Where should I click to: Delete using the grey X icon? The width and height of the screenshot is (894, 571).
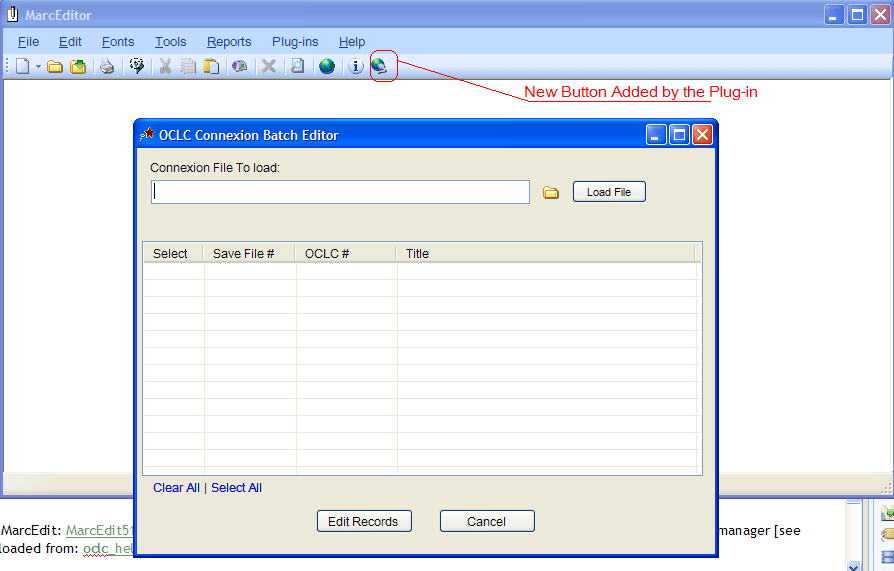269,66
